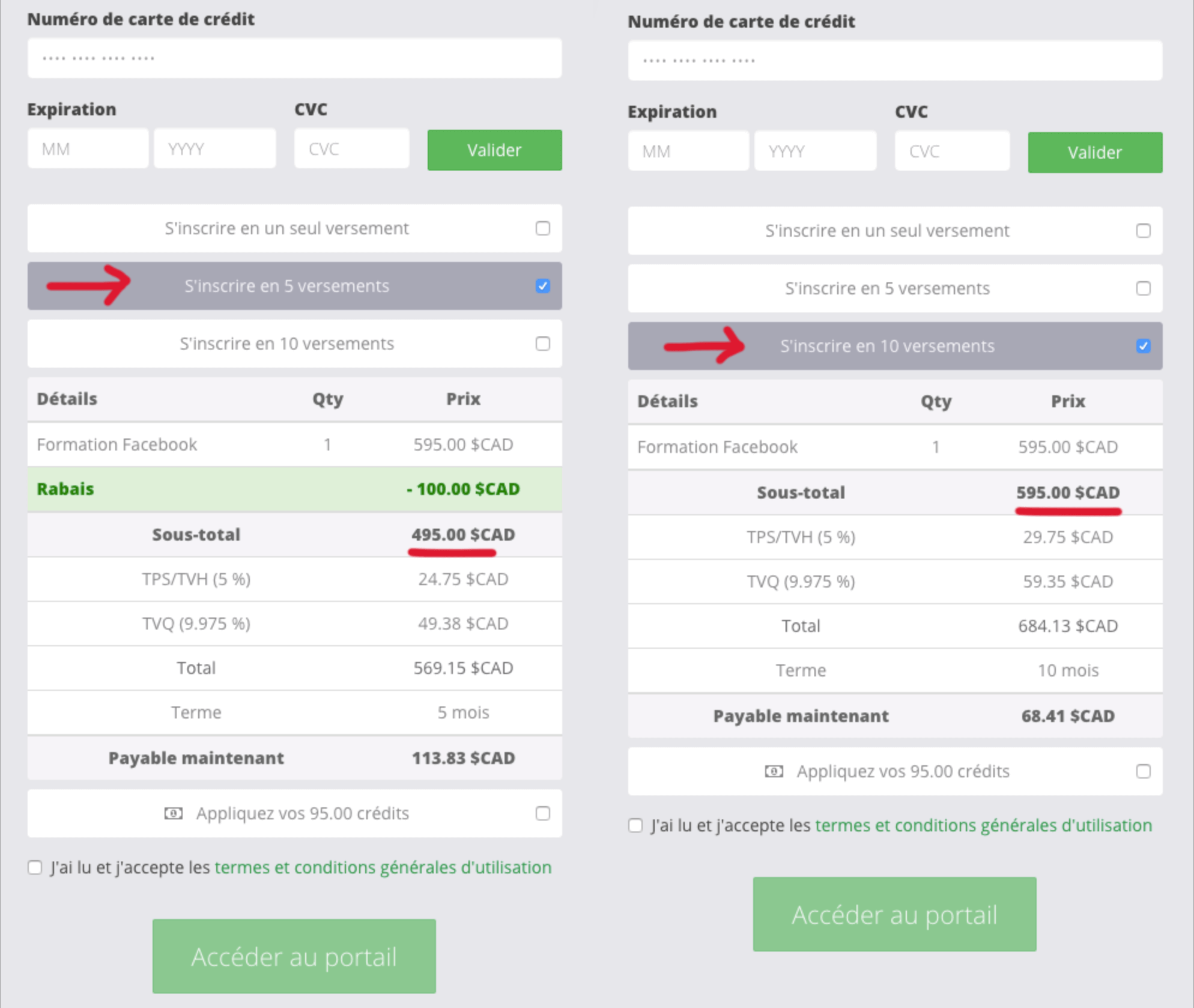Click the right CVC input field
The width and height of the screenshot is (1194, 1008).
[952, 151]
